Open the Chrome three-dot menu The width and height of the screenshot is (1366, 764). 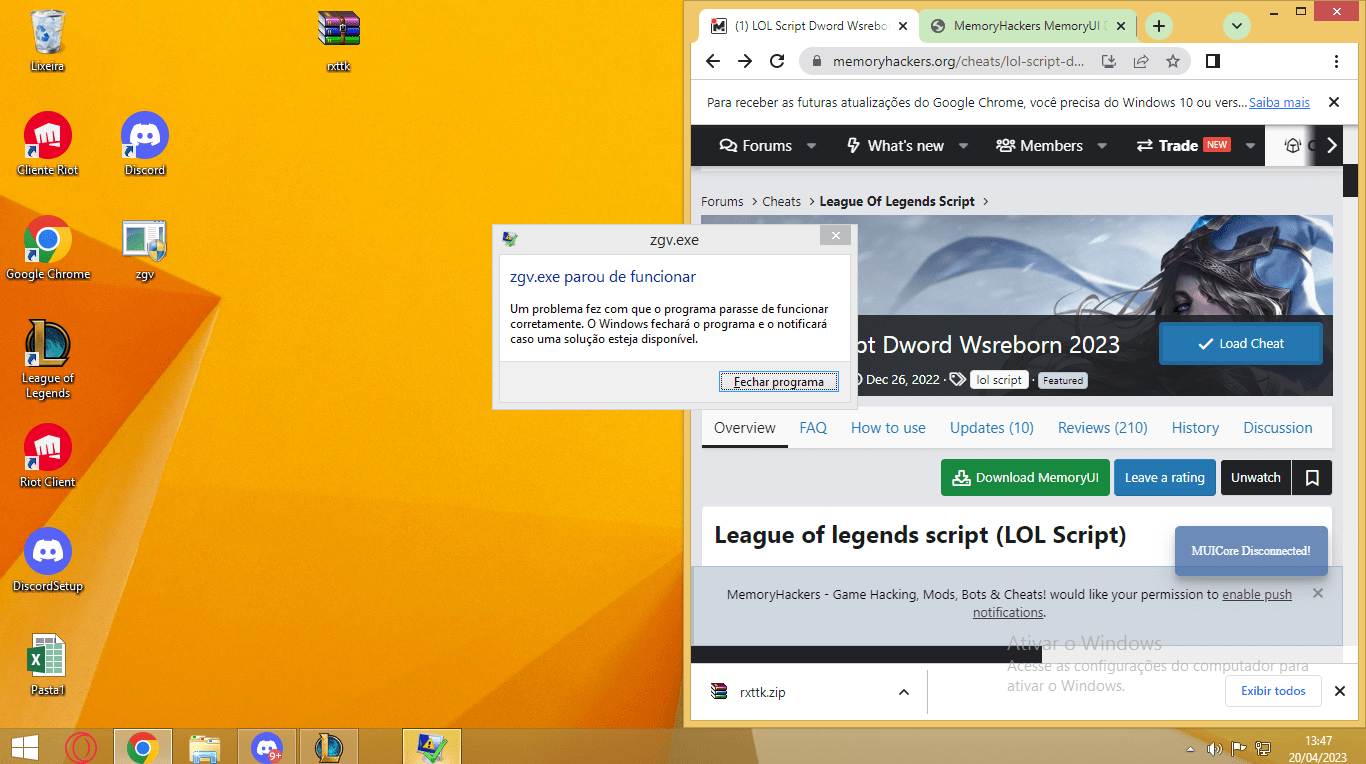point(1337,61)
